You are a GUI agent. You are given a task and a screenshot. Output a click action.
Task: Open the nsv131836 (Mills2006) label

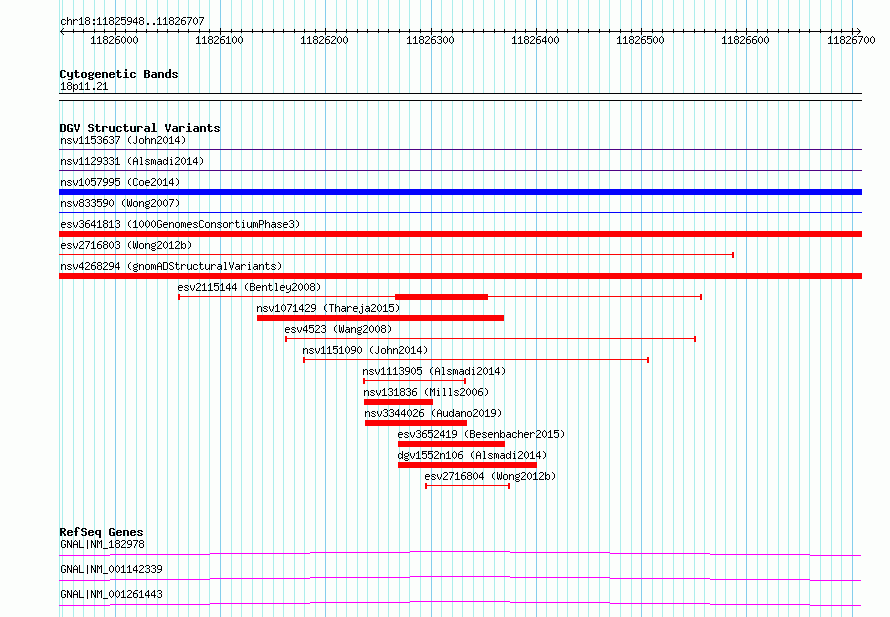426,392
